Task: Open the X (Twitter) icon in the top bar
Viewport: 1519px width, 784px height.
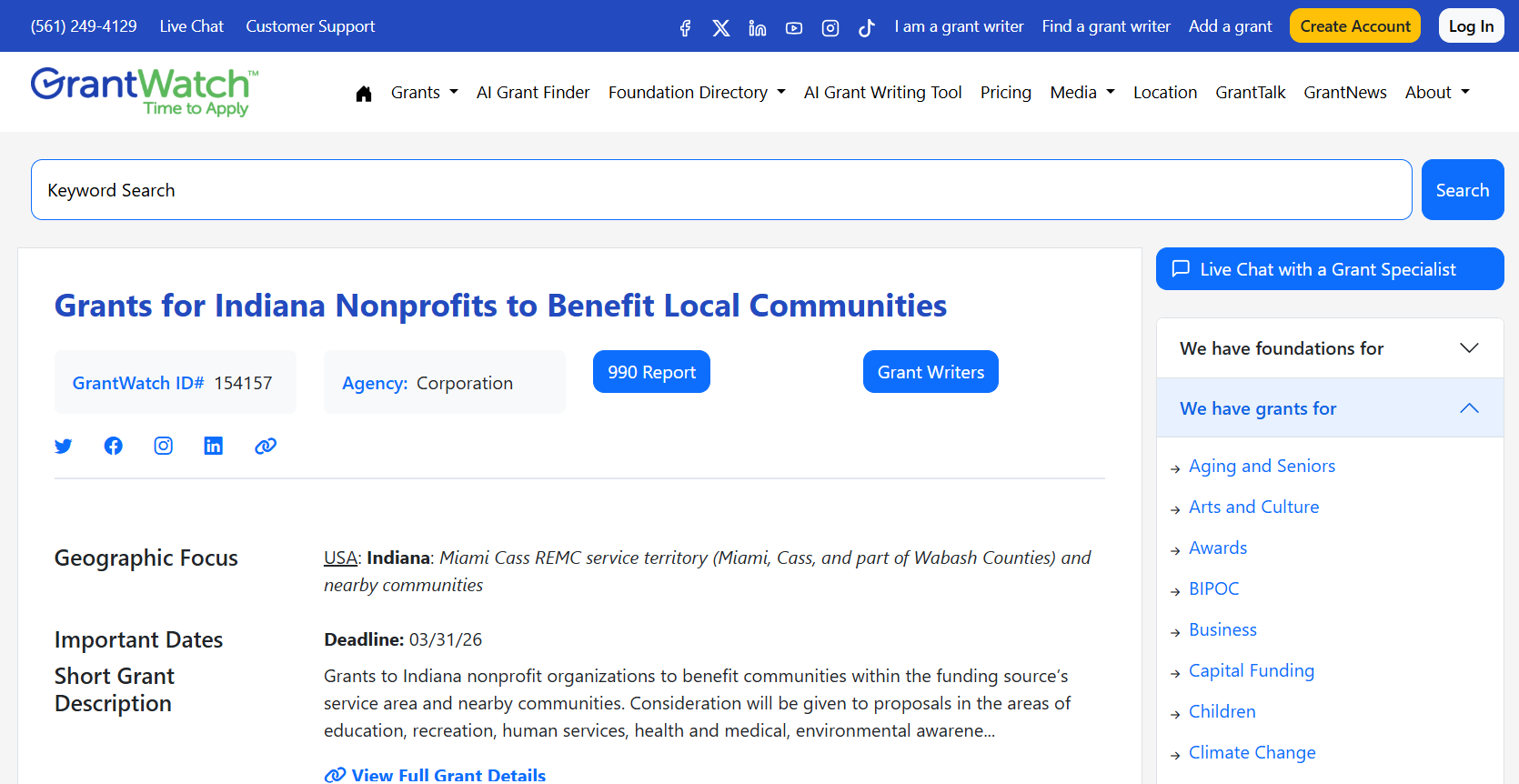Action: (721, 28)
